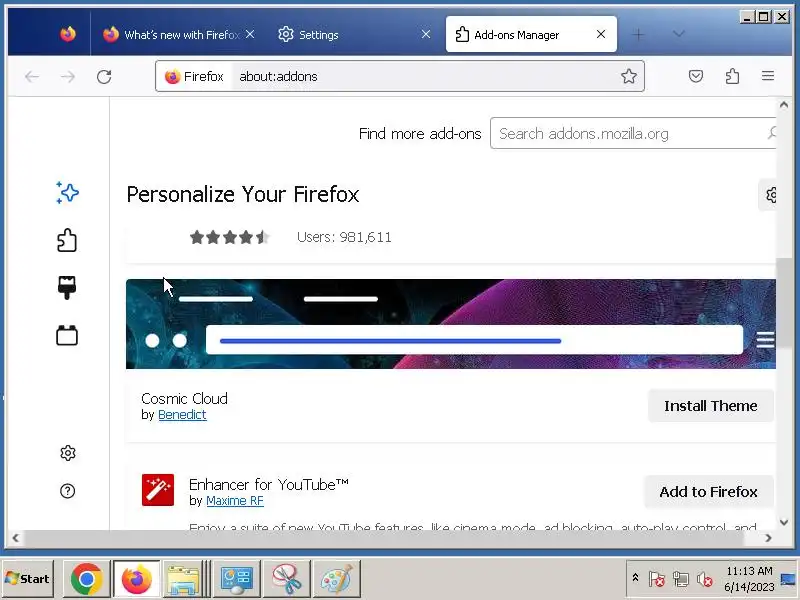The width and height of the screenshot is (800, 600).
Task: Open a new tab with plus button
Action: pyautogui.click(x=638, y=34)
